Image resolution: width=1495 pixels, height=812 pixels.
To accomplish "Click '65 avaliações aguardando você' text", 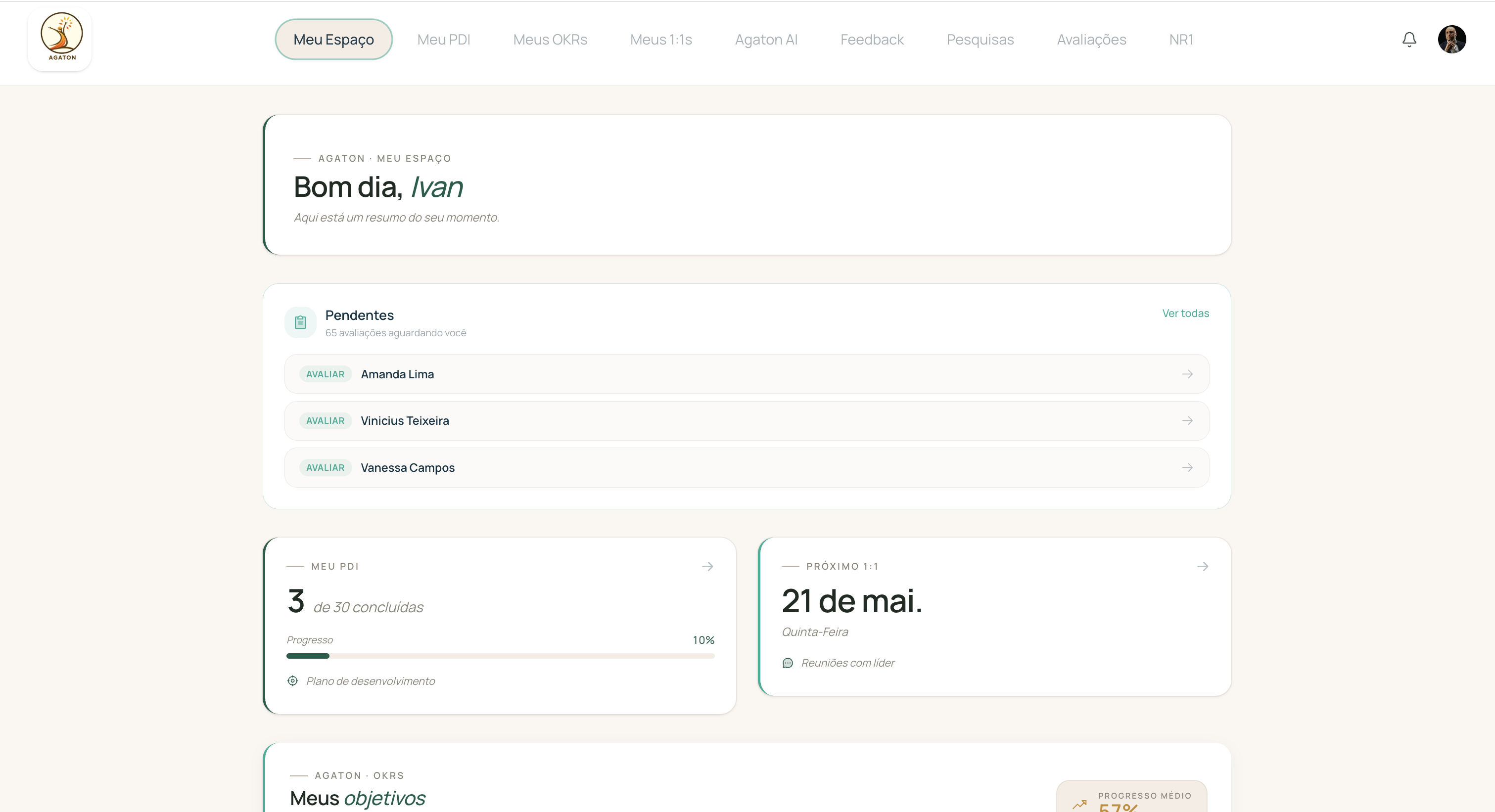I will click(x=395, y=333).
